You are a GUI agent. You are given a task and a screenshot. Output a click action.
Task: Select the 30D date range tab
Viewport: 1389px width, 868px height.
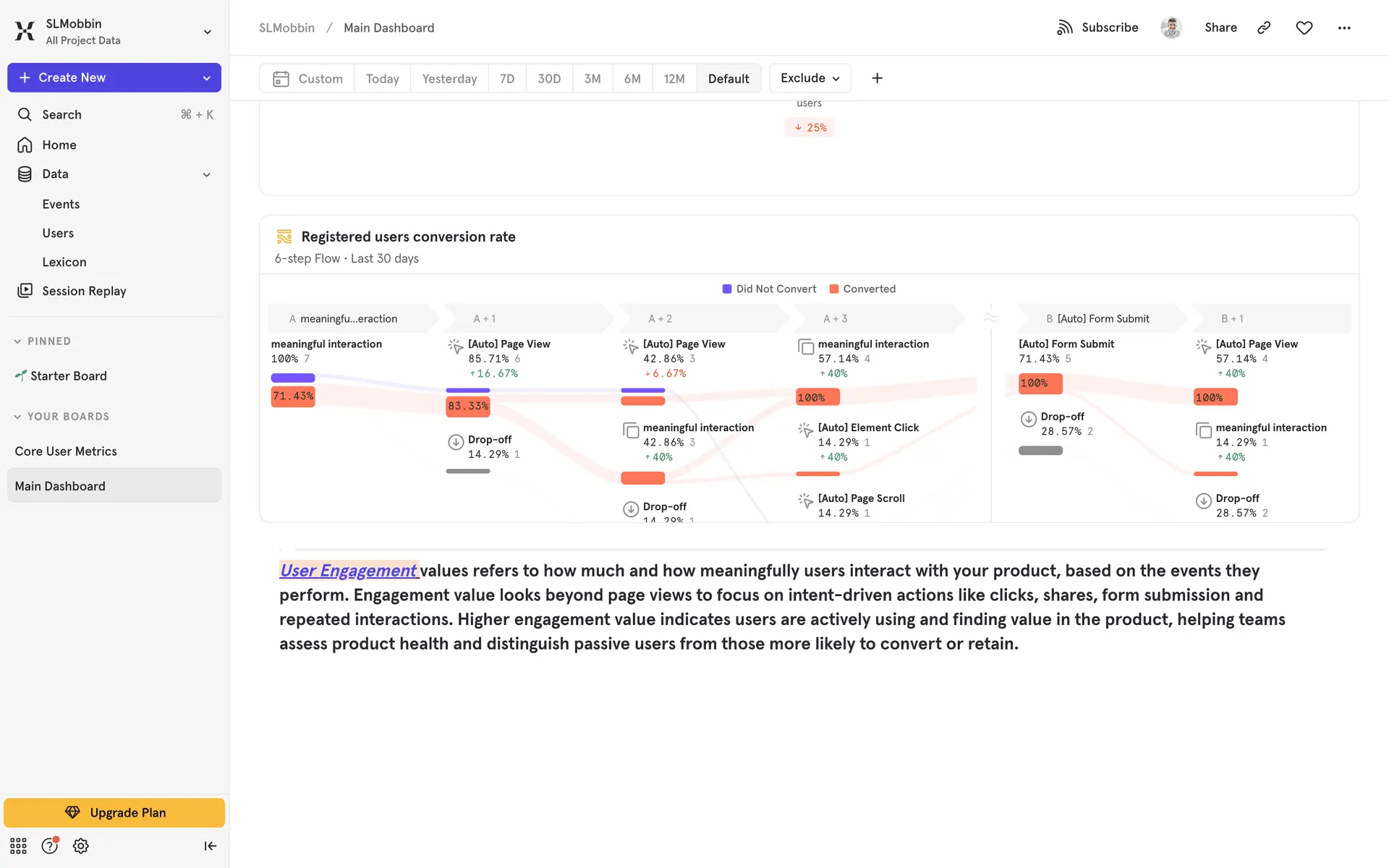click(x=548, y=78)
